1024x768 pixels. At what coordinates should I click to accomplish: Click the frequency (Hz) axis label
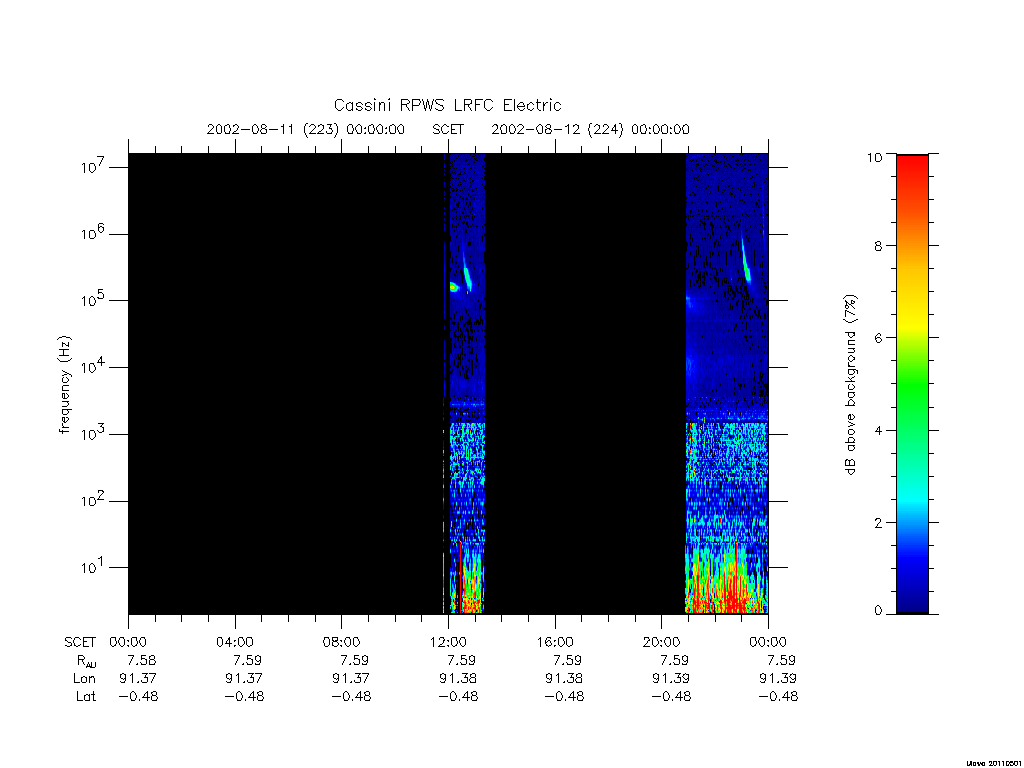pos(64,385)
